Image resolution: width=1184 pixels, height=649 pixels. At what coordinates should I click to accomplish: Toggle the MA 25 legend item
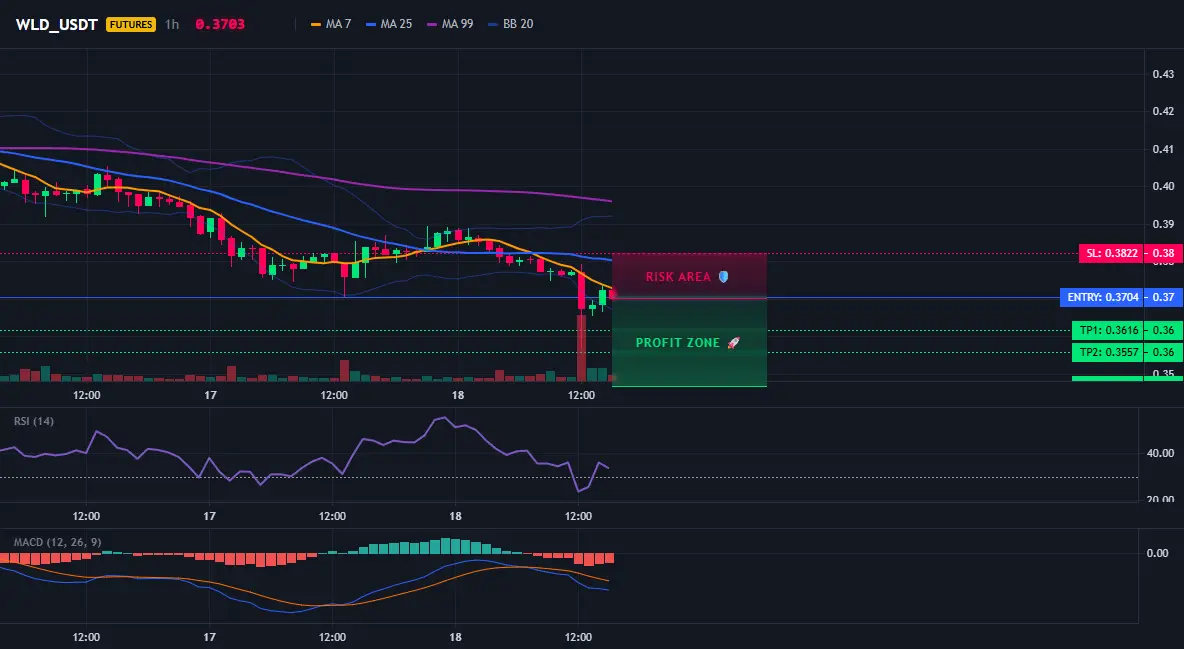(389, 24)
